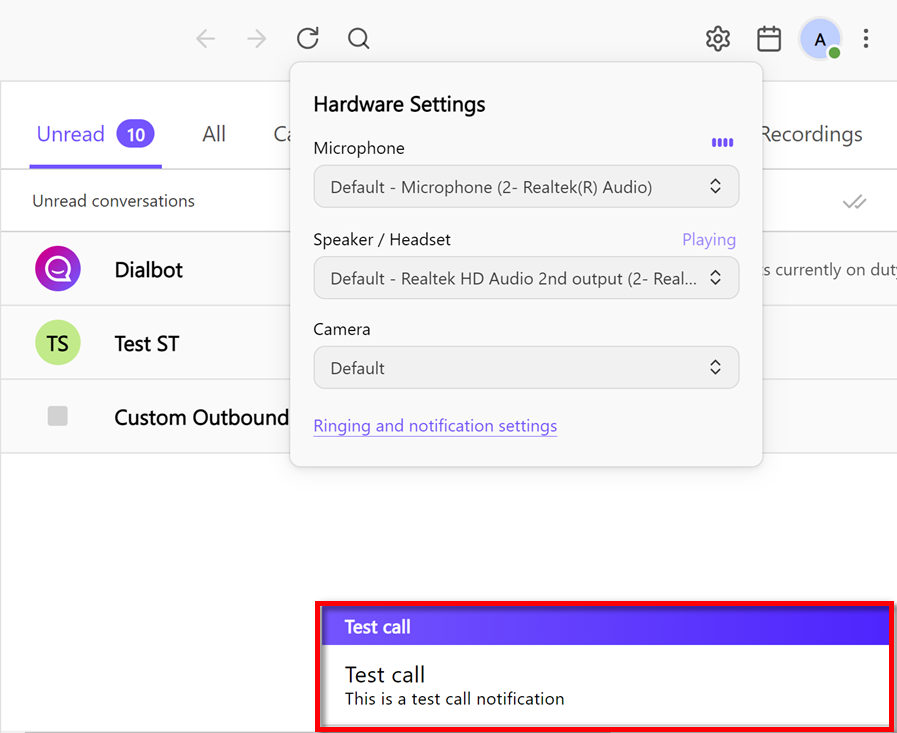Open the Microphone device dropdown
897x733 pixels.
[526, 186]
